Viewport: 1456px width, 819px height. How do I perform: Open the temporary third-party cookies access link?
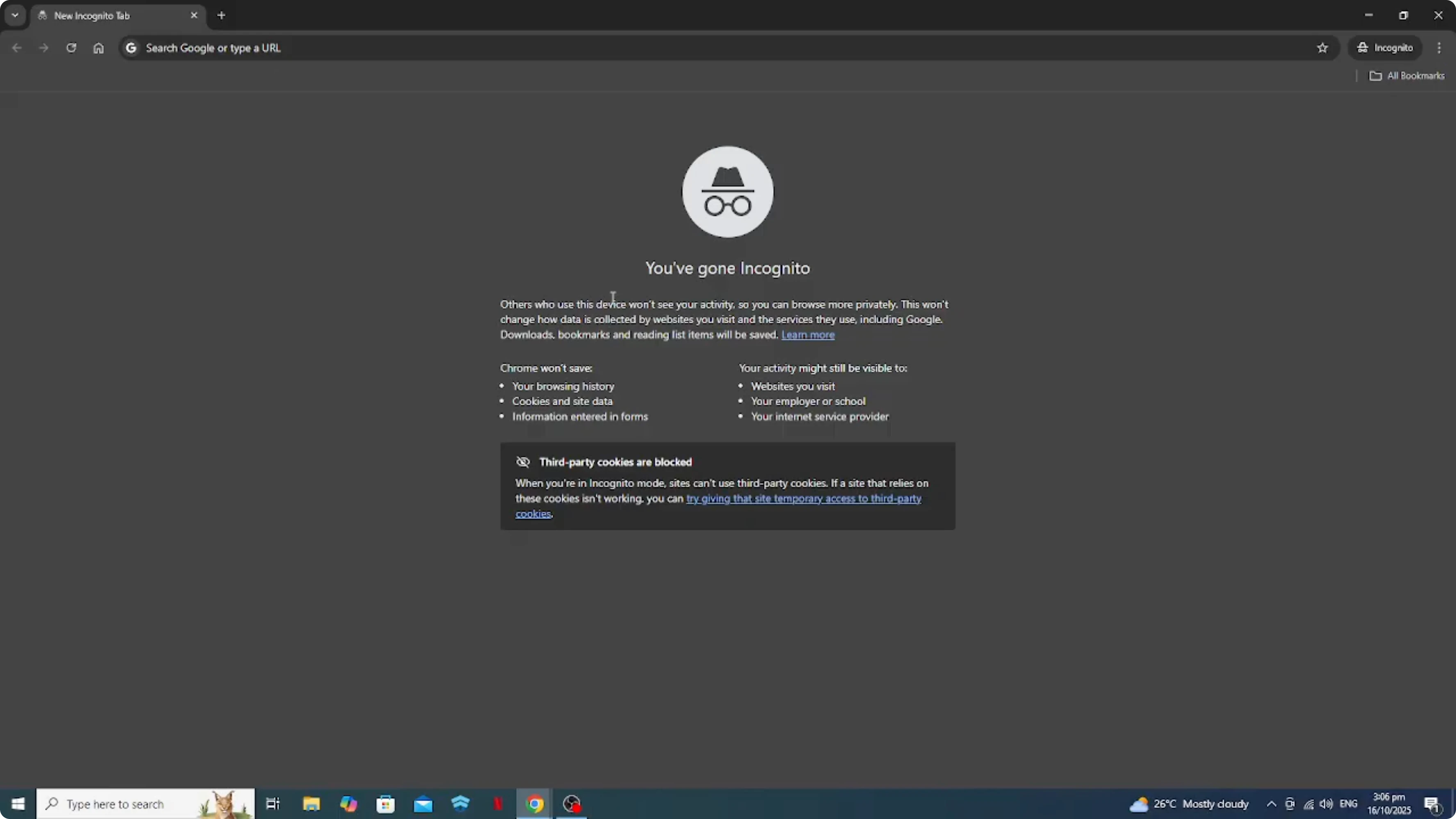tap(803, 498)
